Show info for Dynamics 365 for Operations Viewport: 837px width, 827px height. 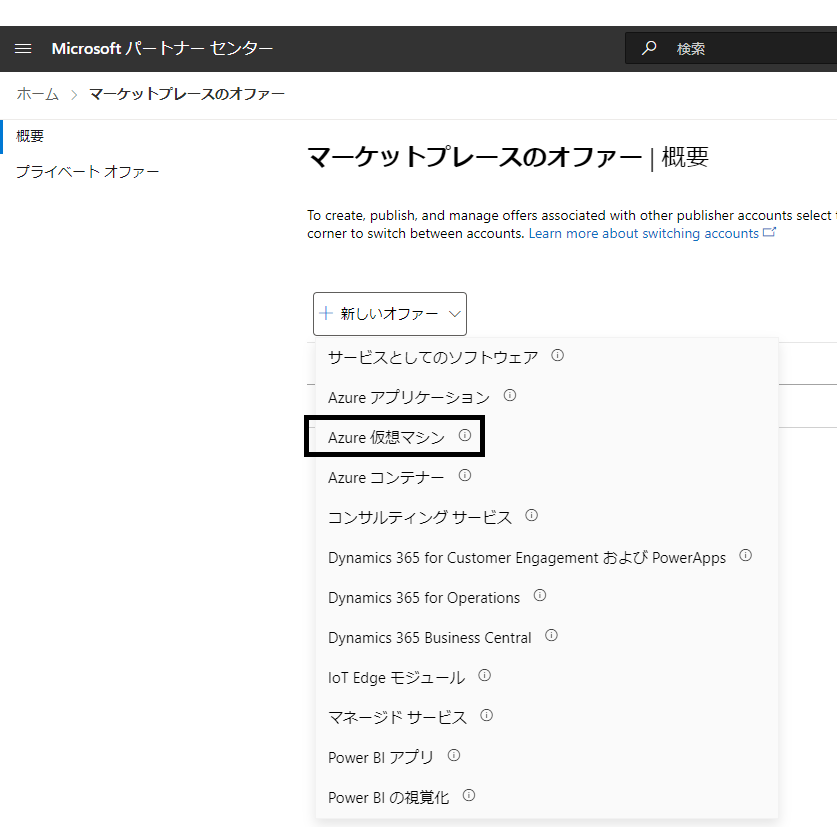[540, 596]
